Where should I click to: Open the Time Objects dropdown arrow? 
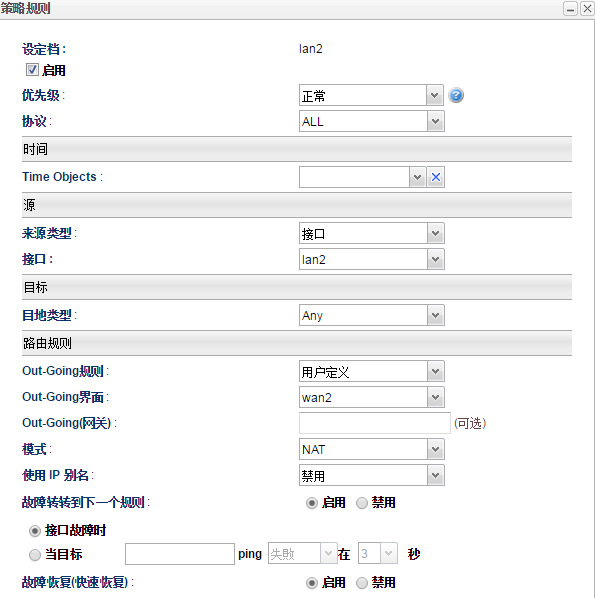[418, 177]
